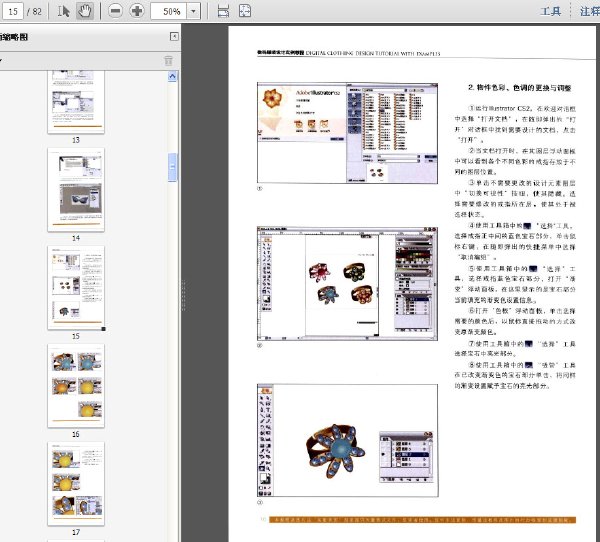Click the 50% zoom level field
Viewport: 600px width, 542px height.
[169, 11]
